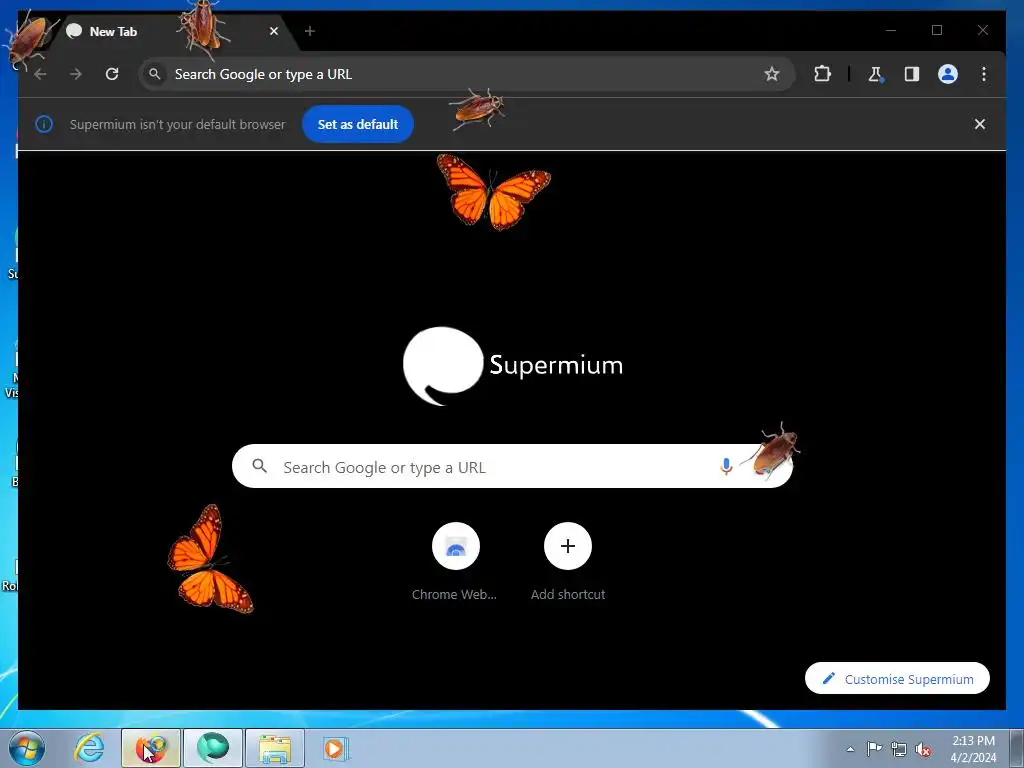This screenshot has width=1024, height=768.
Task: Bookmark this tab with the star icon
Action: [771, 74]
